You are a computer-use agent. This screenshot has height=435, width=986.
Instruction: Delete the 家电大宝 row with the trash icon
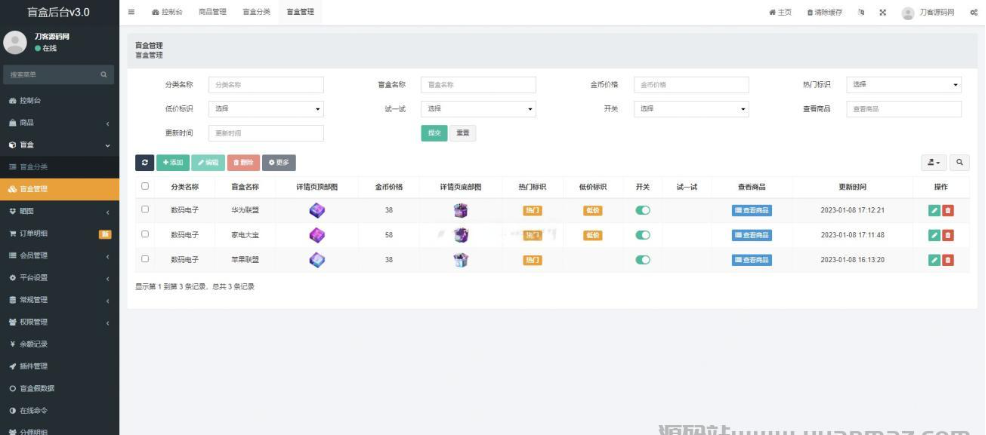click(948, 235)
